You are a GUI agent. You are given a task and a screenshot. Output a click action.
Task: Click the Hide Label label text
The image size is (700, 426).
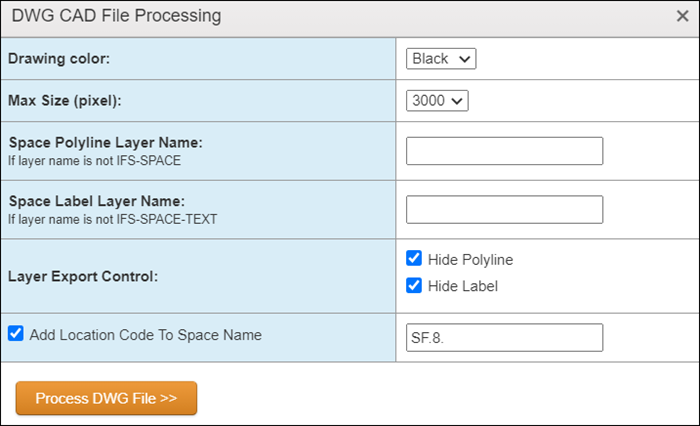tap(463, 286)
